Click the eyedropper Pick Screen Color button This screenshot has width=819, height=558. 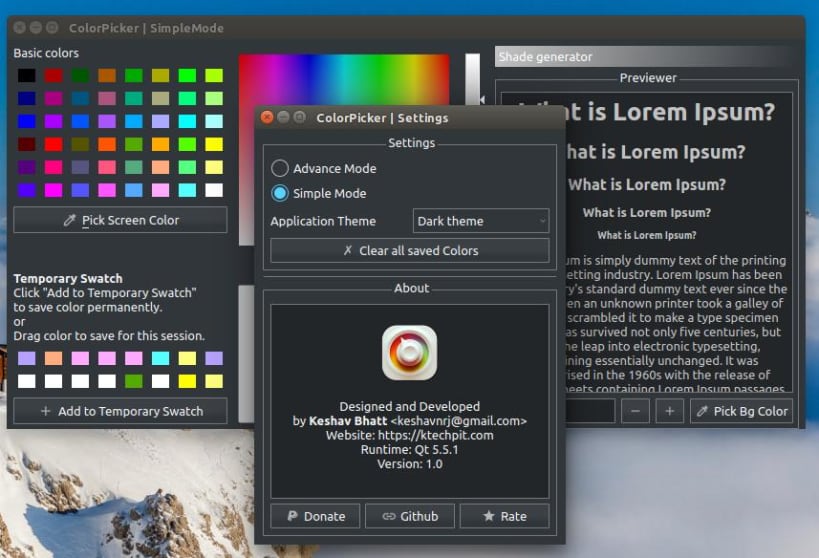click(120, 220)
